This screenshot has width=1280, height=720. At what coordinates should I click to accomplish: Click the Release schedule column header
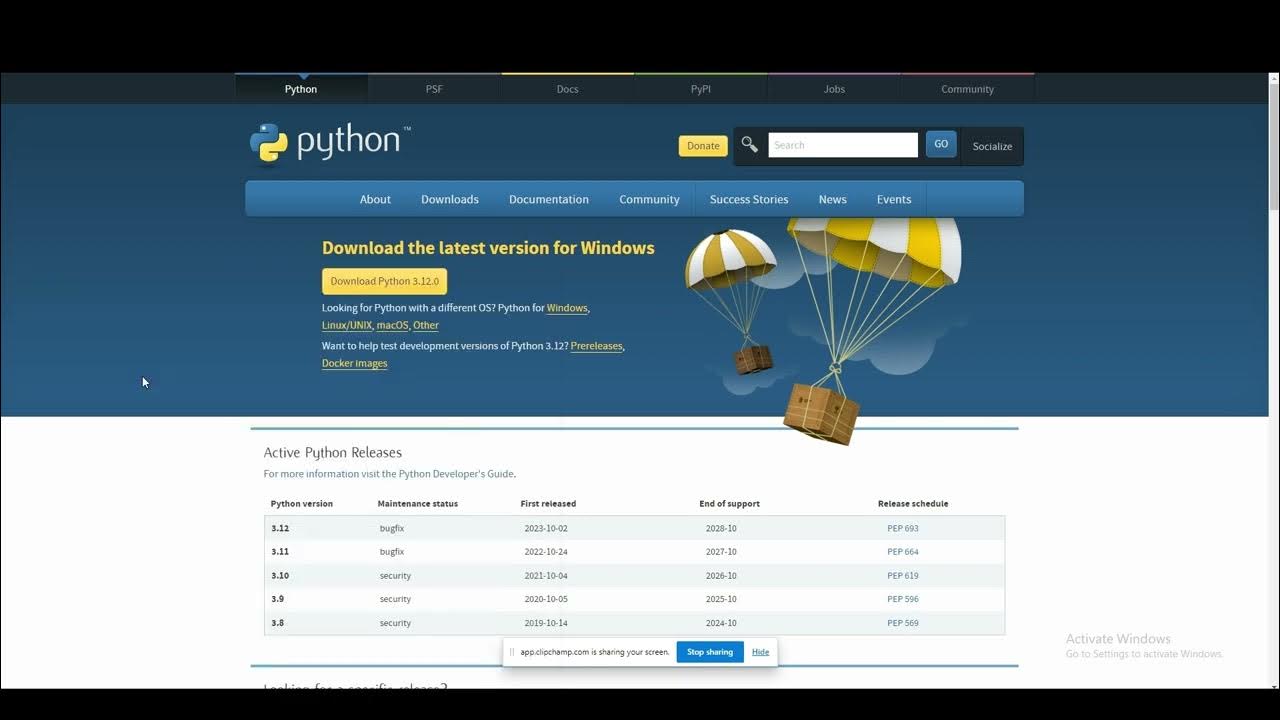[913, 504]
